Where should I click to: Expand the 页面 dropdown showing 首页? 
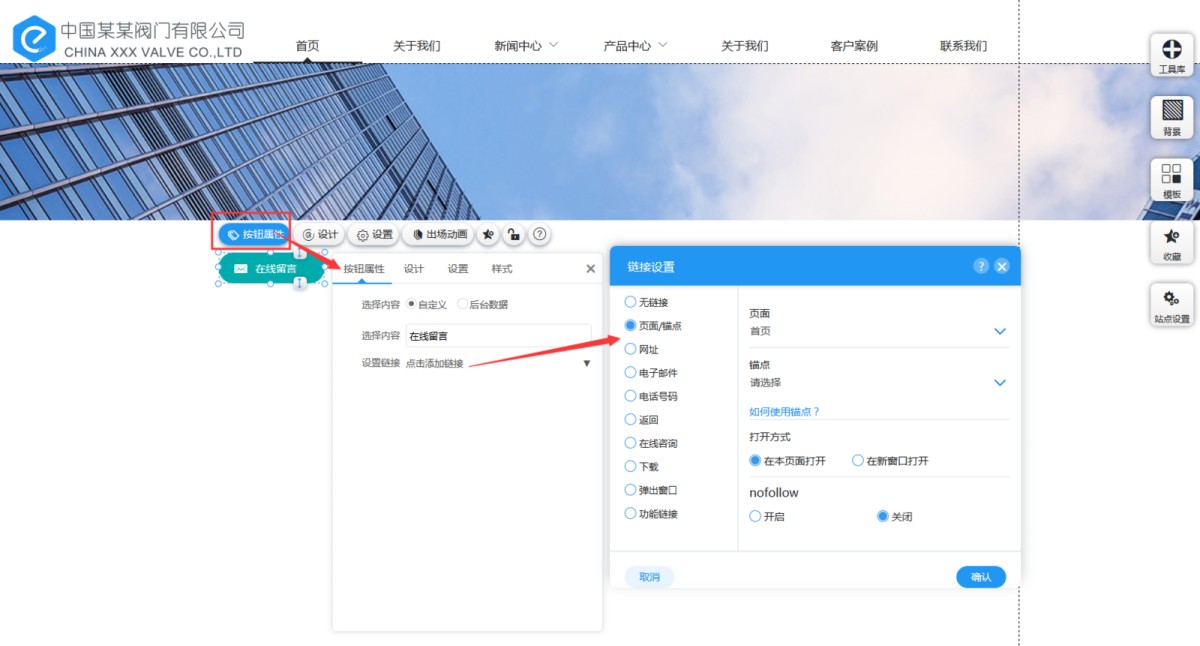[999, 331]
